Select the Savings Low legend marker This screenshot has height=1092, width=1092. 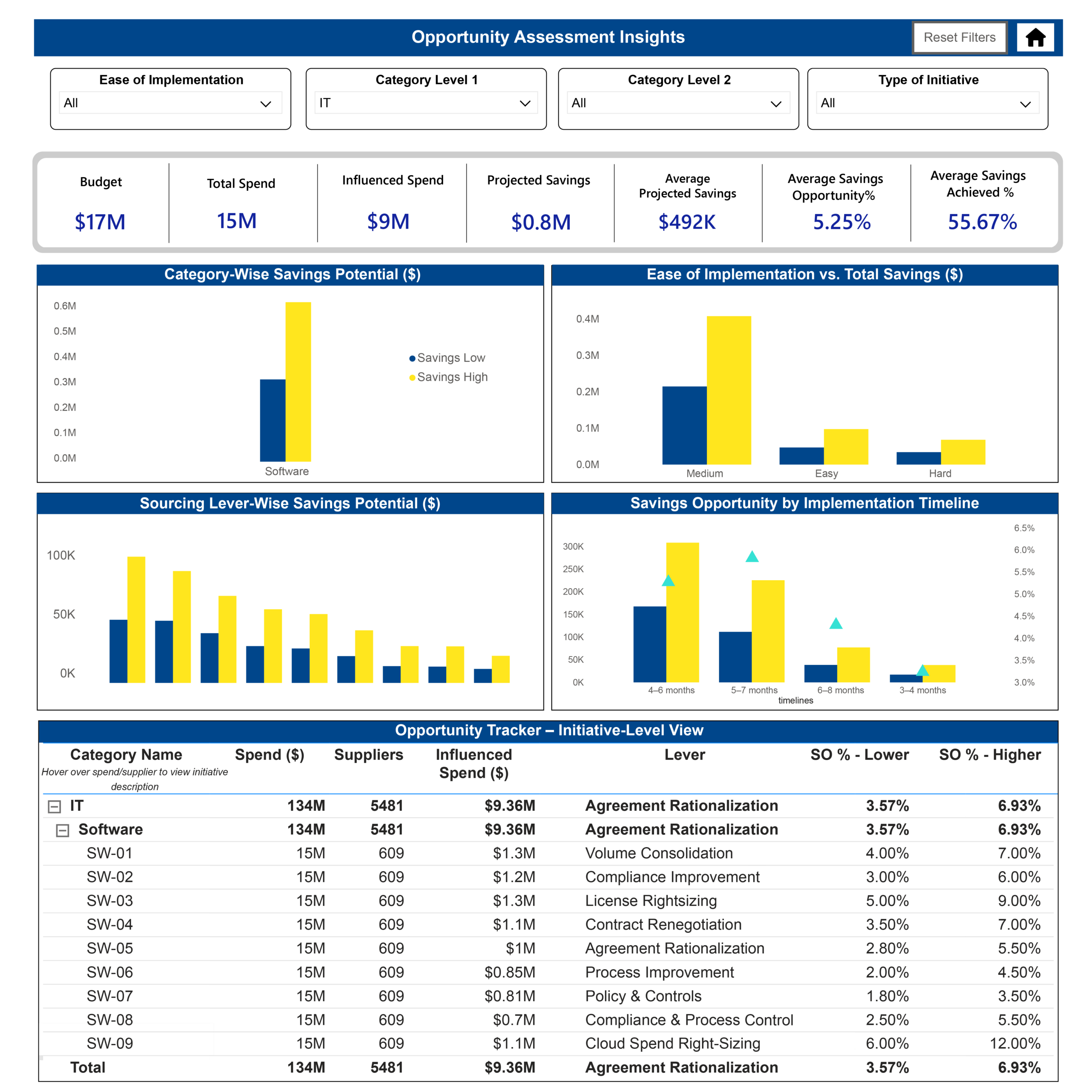[412, 358]
